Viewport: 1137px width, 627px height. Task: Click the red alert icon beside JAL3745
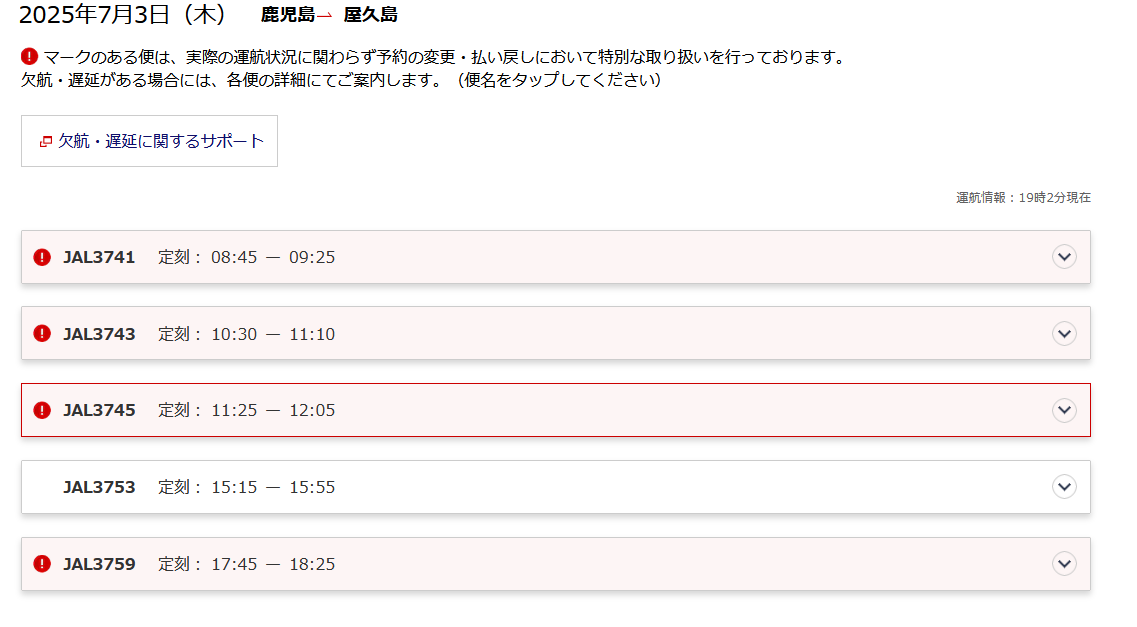[42, 410]
